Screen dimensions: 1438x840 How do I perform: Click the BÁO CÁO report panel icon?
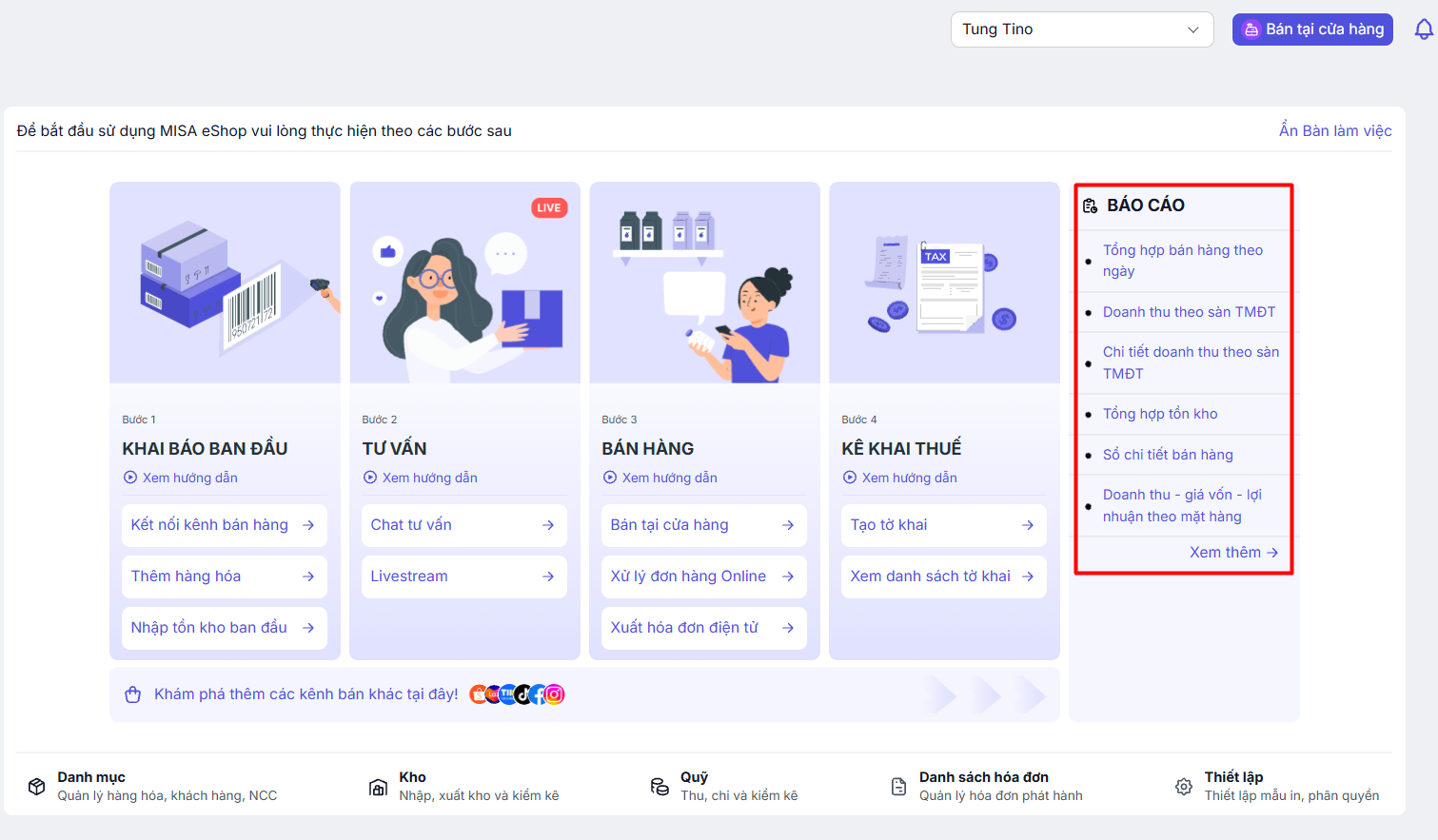coord(1091,205)
